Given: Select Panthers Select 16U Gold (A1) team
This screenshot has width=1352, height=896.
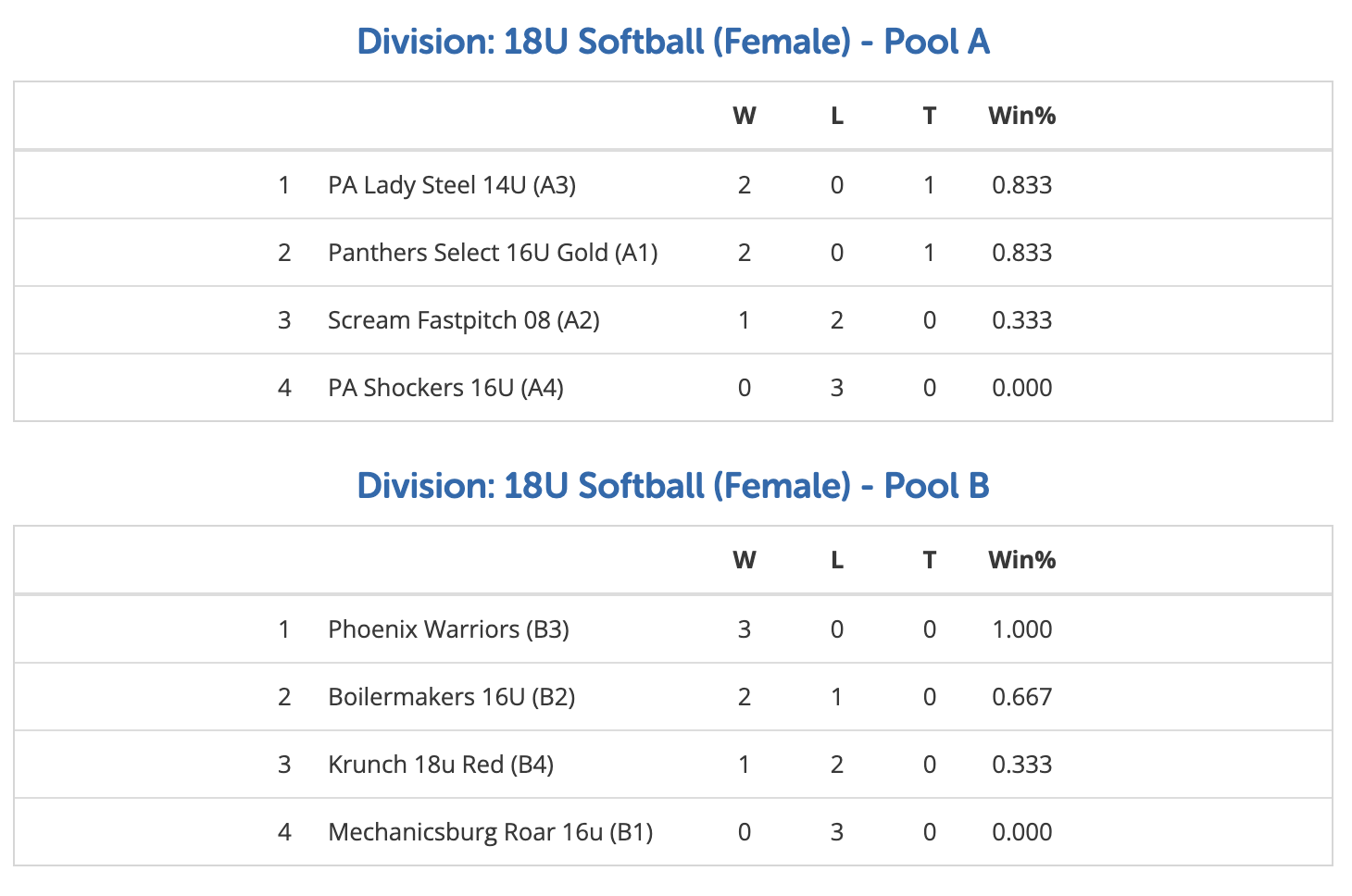Looking at the screenshot, I should click(493, 253).
